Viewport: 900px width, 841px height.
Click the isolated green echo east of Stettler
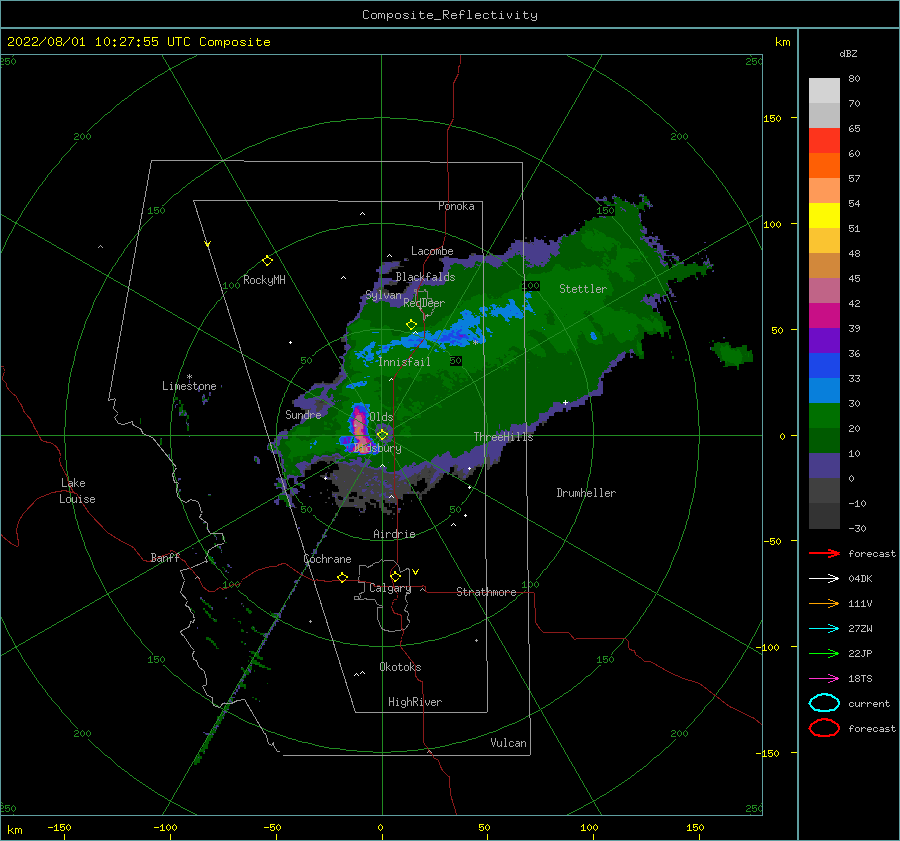click(732, 354)
